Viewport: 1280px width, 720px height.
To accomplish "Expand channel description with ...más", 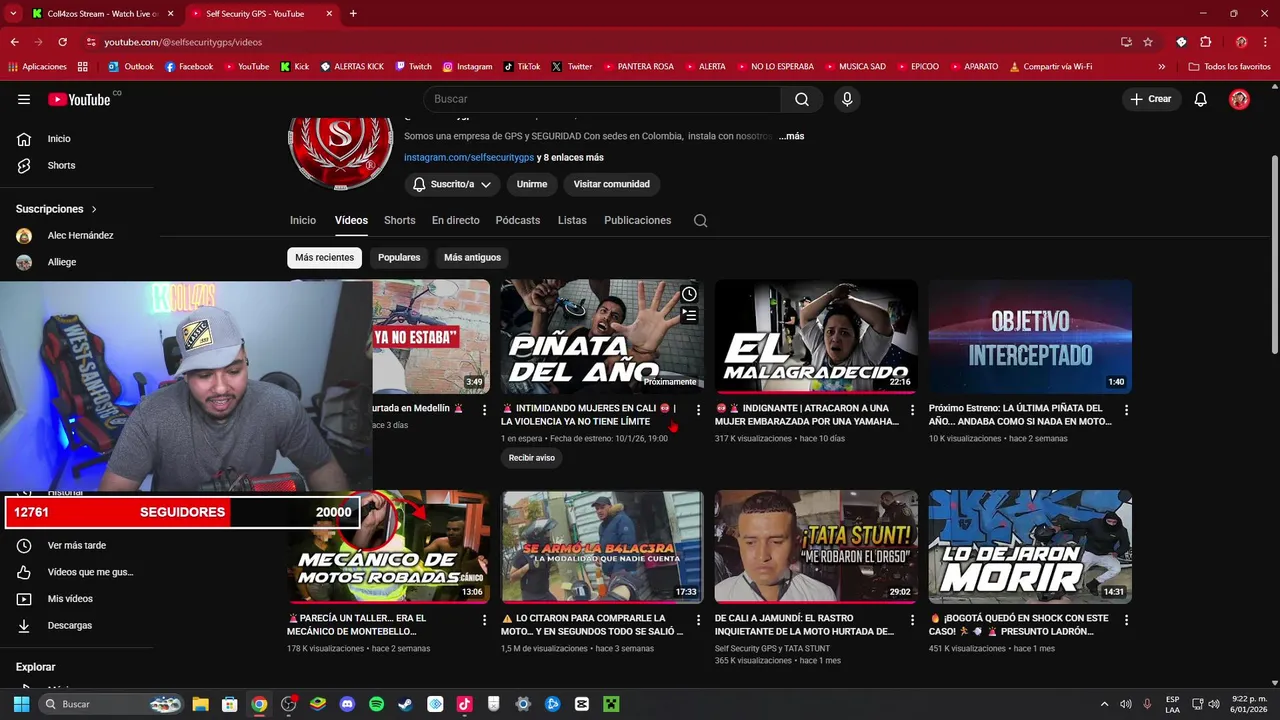I will tap(791, 136).
